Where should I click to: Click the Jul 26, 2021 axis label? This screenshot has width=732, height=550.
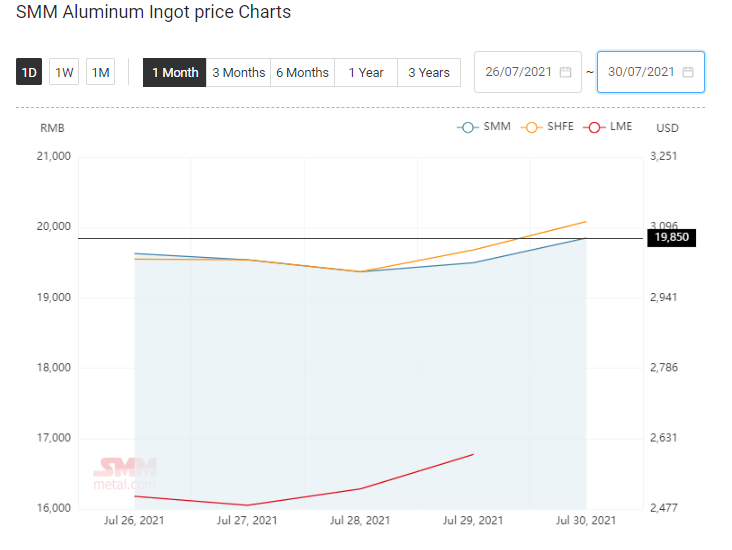pyautogui.click(x=134, y=520)
